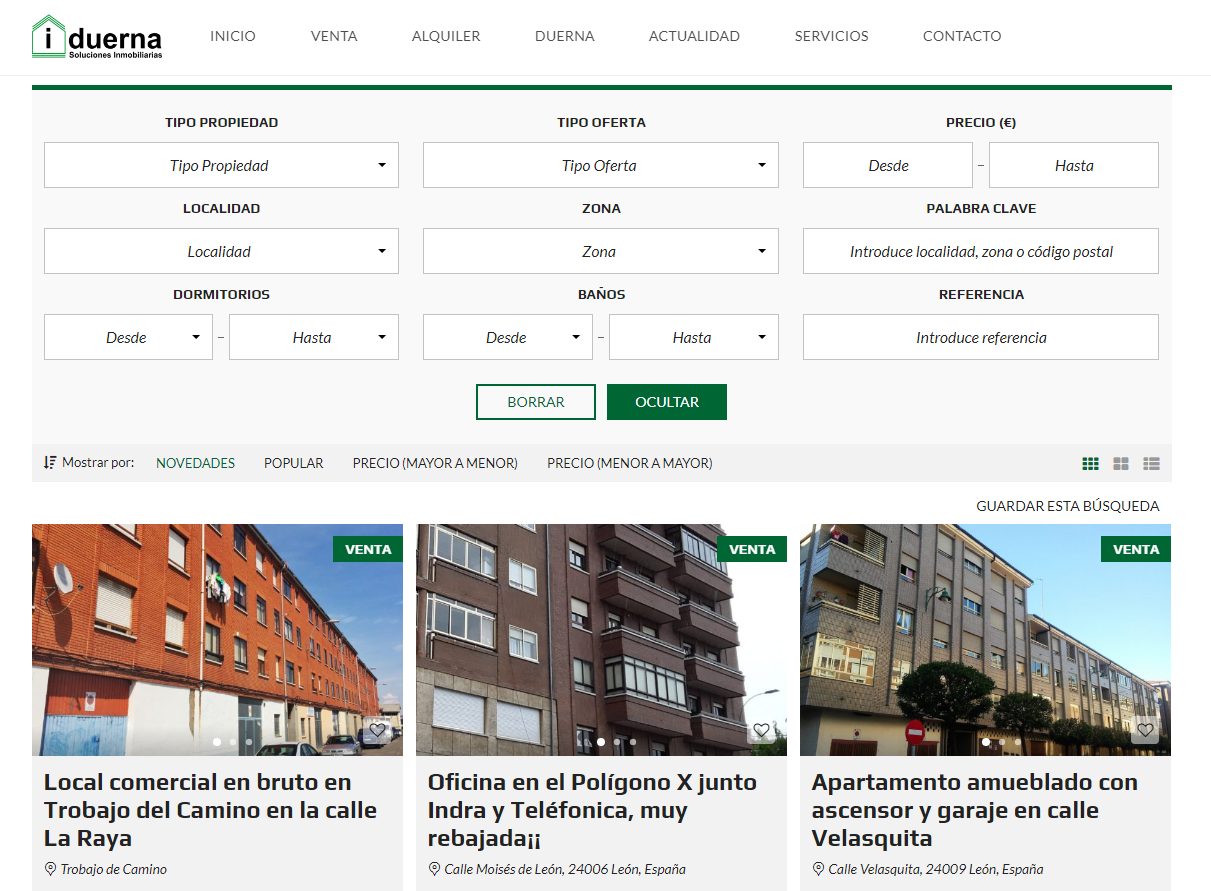This screenshot has height=891, width=1211.
Task: Favorite the Local comercial listing with heart
Action: (x=377, y=731)
